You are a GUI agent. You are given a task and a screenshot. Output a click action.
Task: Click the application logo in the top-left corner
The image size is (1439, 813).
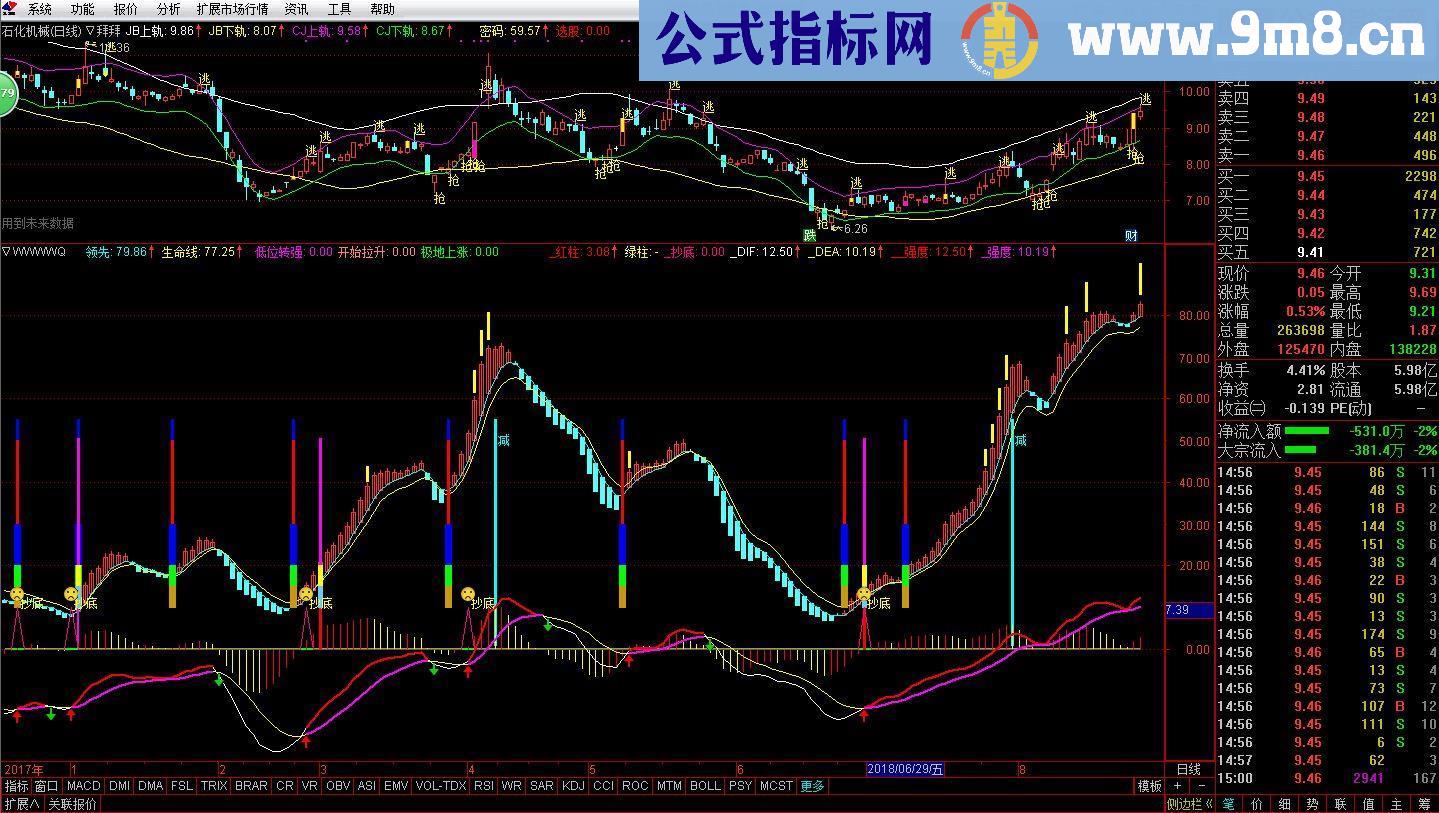(9, 8)
